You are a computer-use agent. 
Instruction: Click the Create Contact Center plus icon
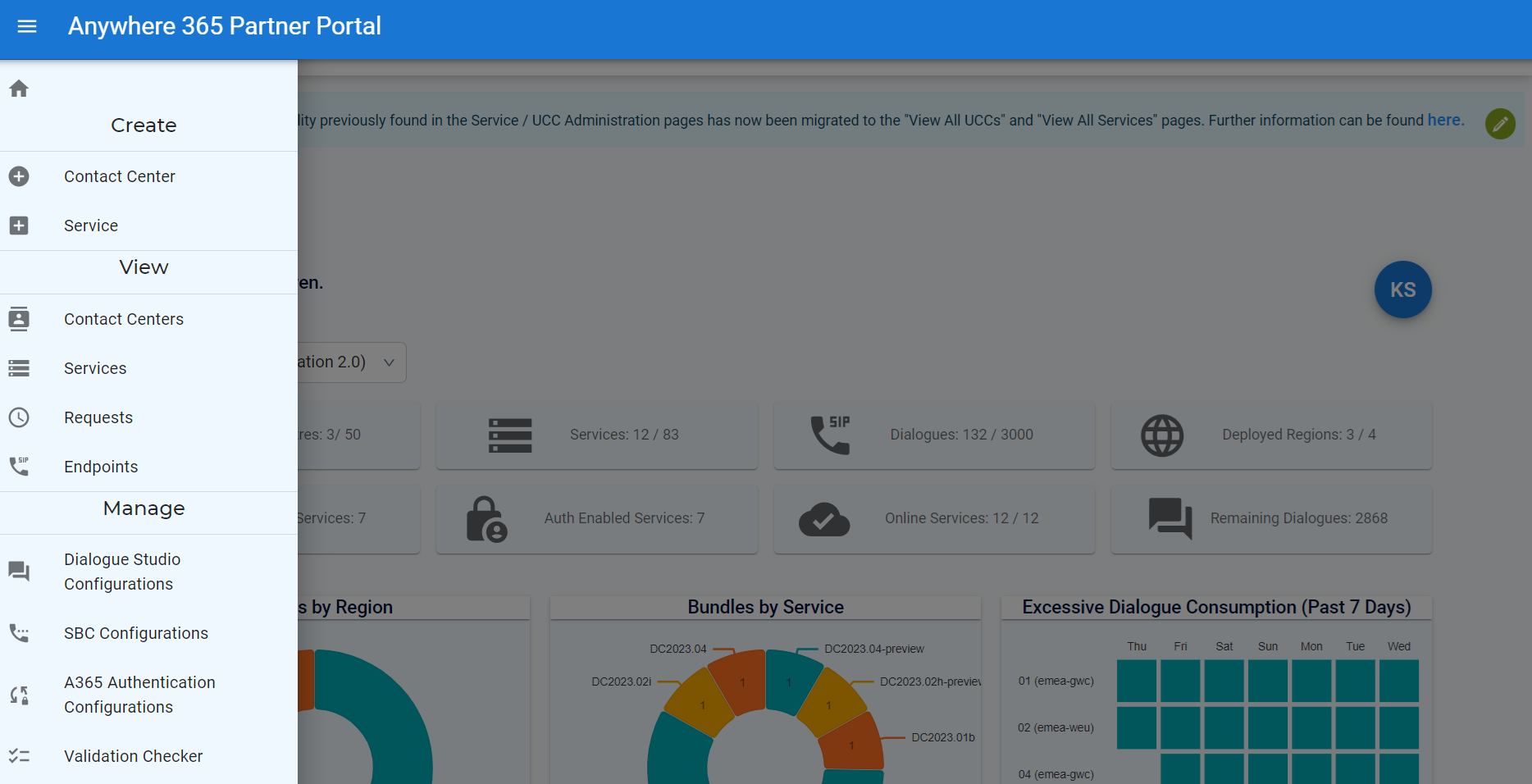(19, 176)
